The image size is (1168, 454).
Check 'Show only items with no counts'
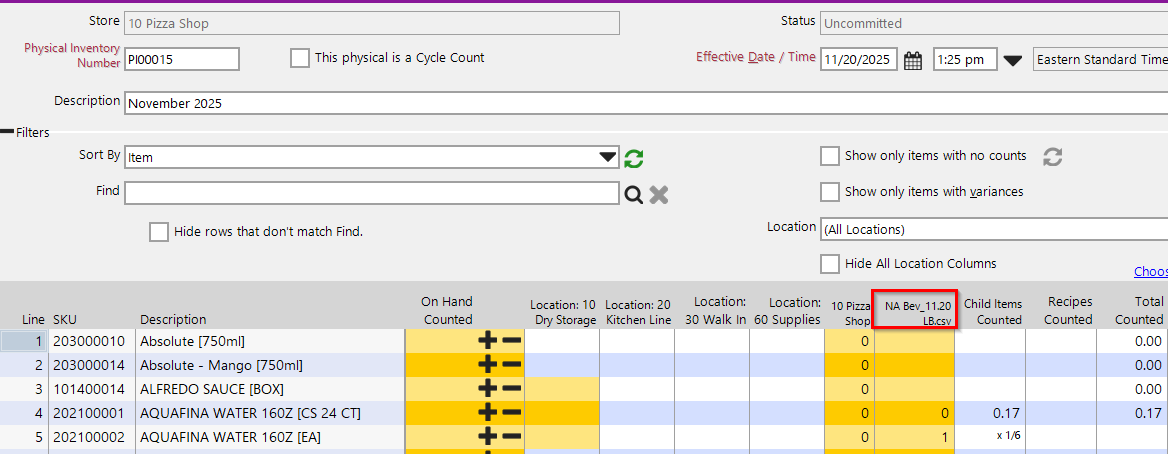(829, 156)
